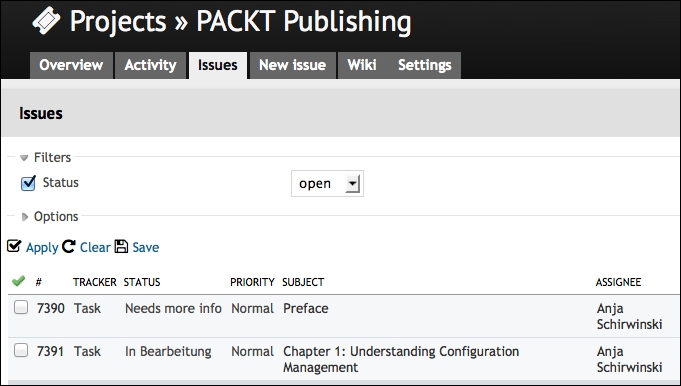Click the ticket logo icon beside Projects

click(x=46, y=20)
